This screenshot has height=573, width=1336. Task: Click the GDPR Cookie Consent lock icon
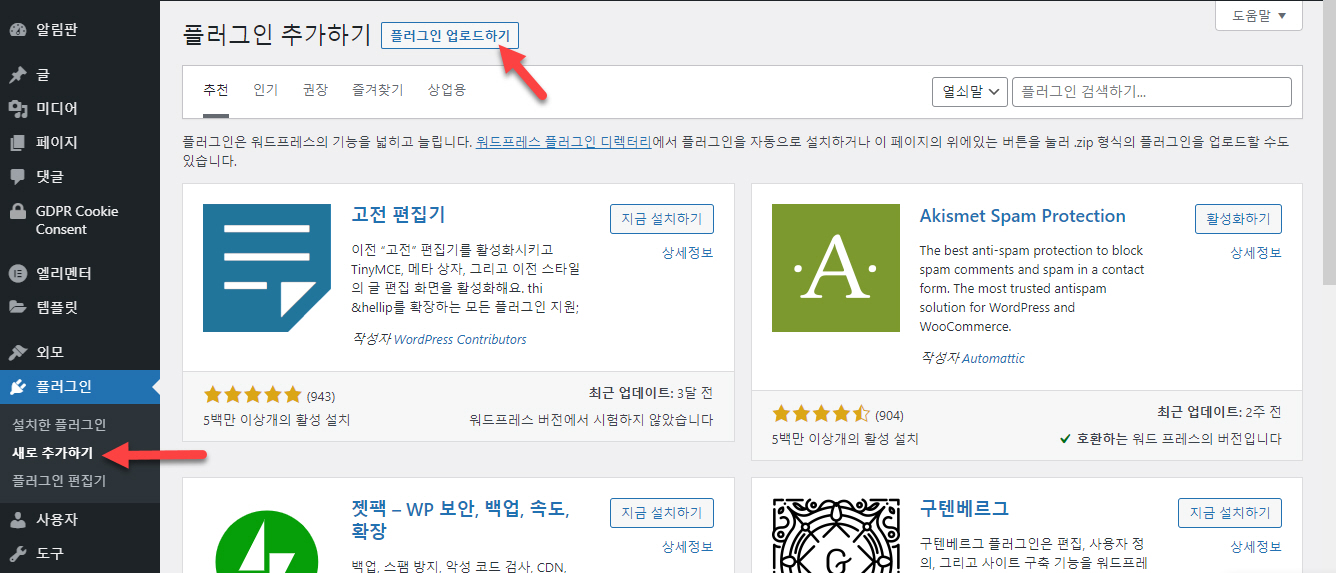(x=17, y=211)
